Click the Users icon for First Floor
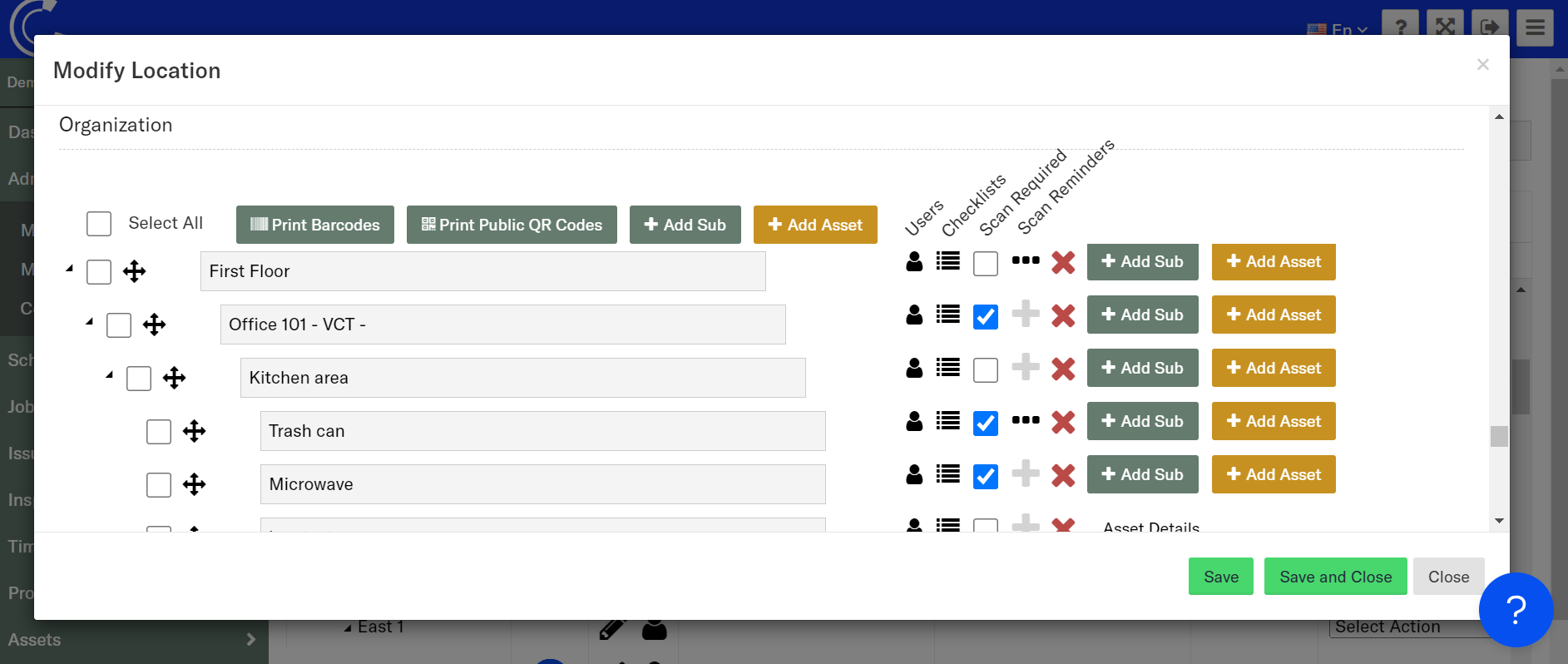 tap(914, 261)
